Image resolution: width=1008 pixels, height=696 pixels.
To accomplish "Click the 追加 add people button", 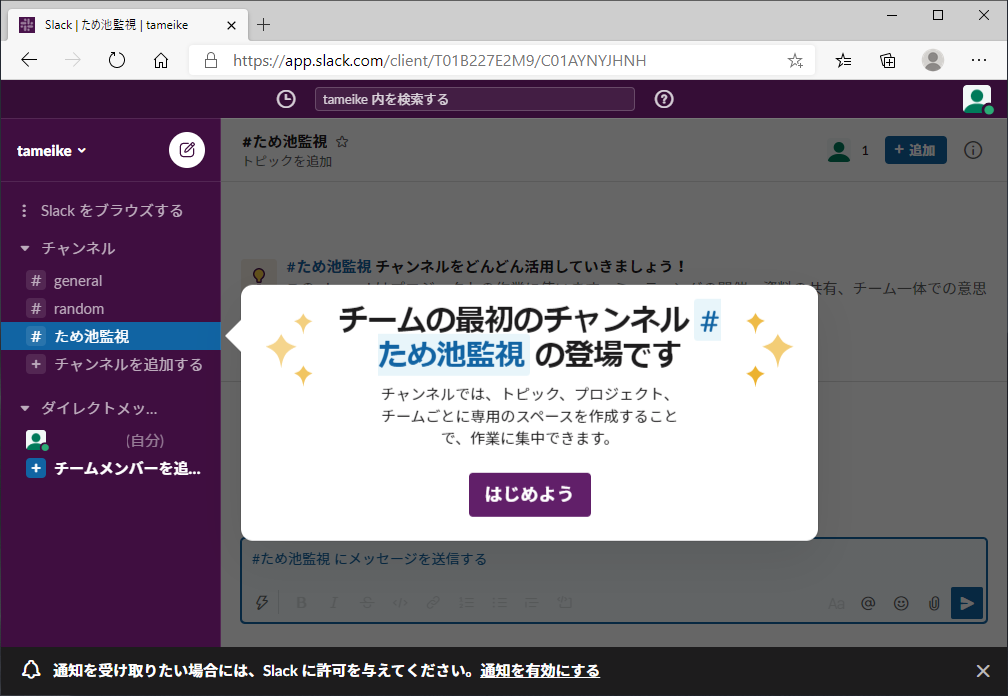I will (x=915, y=150).
